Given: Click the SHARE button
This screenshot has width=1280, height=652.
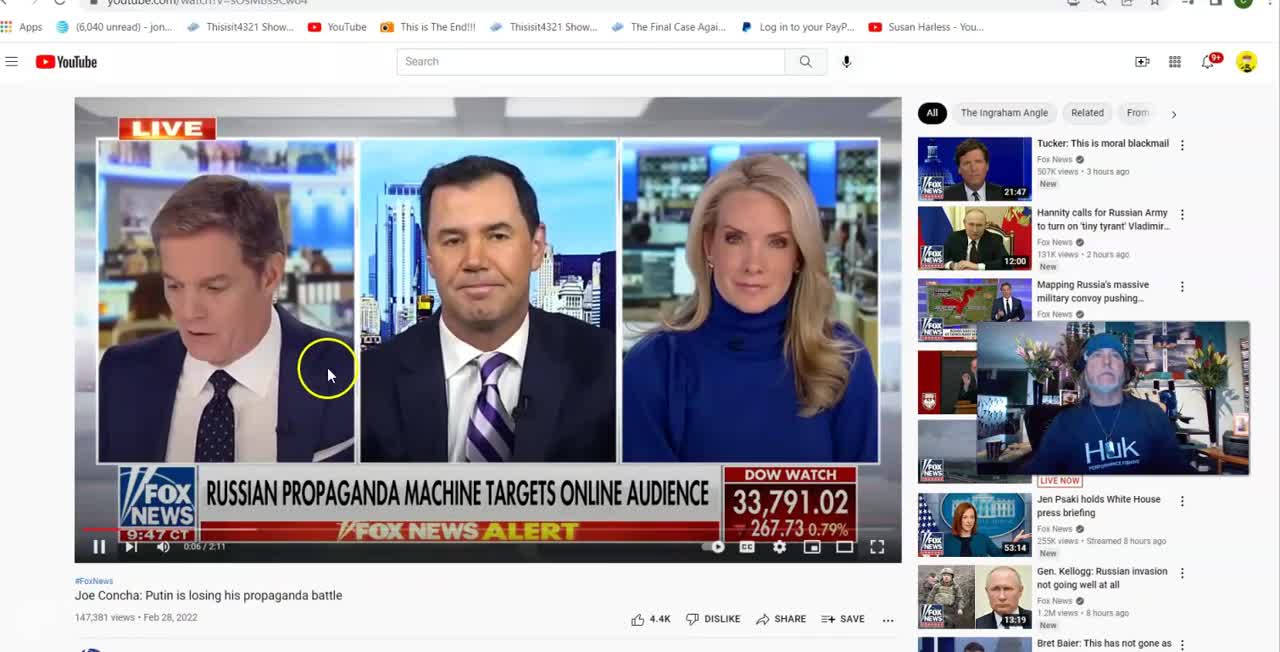Looking at the screenshot, I should pyautogui.click(x=781, y=619).
